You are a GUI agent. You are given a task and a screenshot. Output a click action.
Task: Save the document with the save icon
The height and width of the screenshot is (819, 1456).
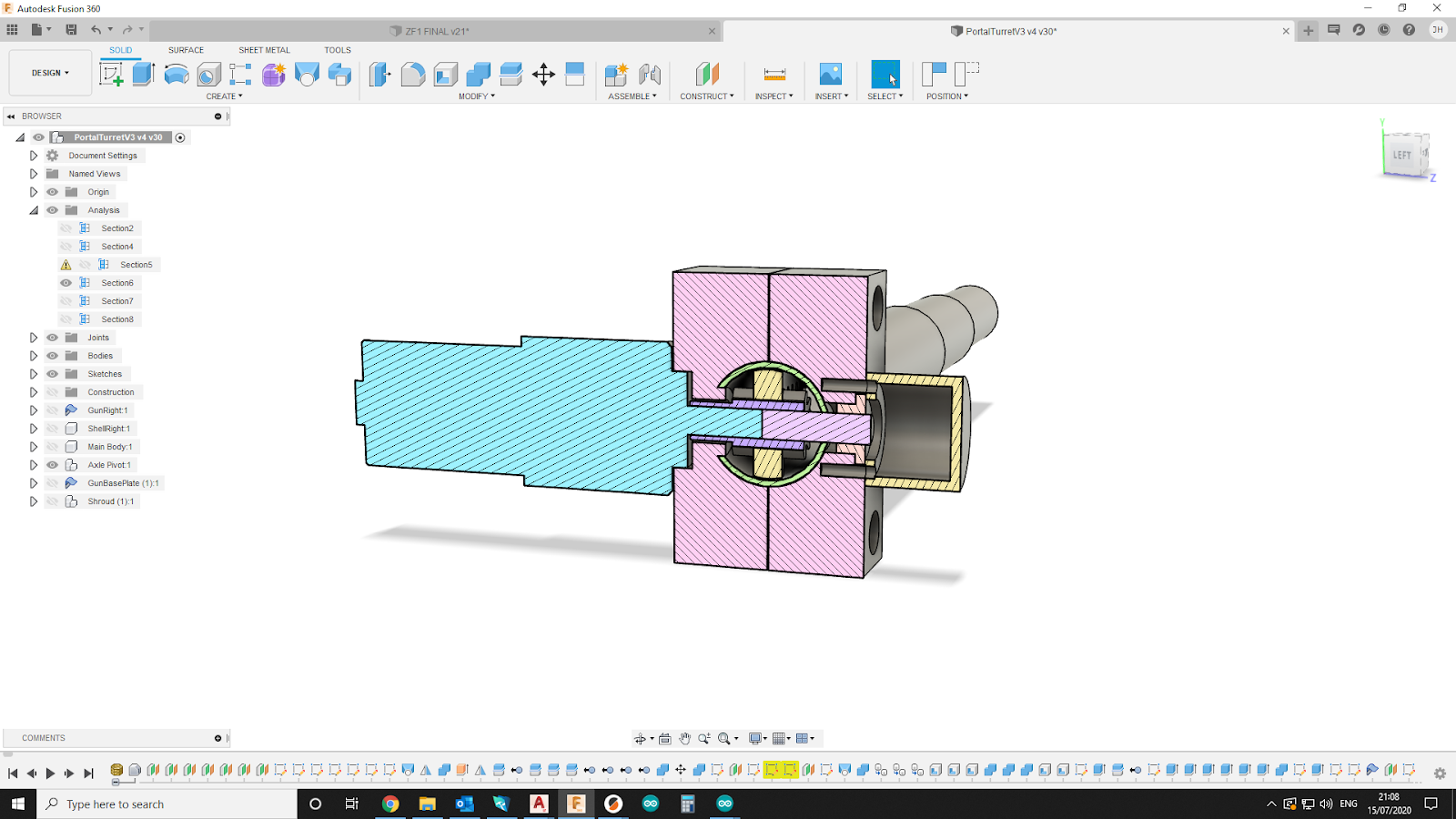(x=71, y=30)
